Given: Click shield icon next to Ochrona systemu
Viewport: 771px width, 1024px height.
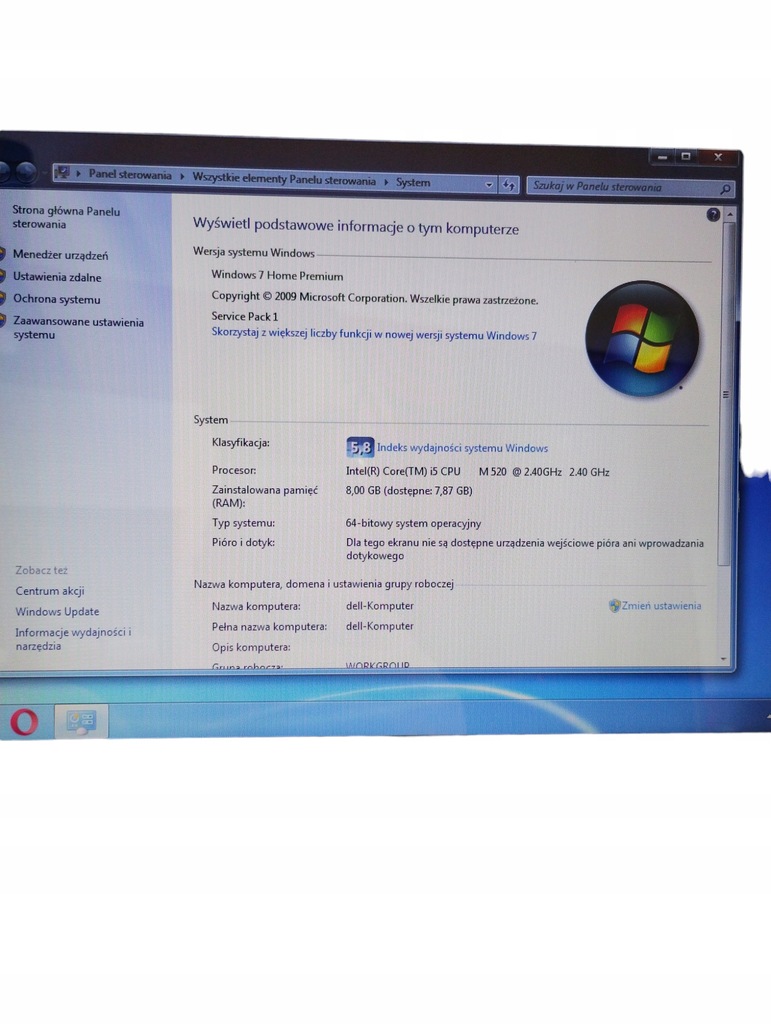Looking at the screenshot, I should [x=3, y=298].
